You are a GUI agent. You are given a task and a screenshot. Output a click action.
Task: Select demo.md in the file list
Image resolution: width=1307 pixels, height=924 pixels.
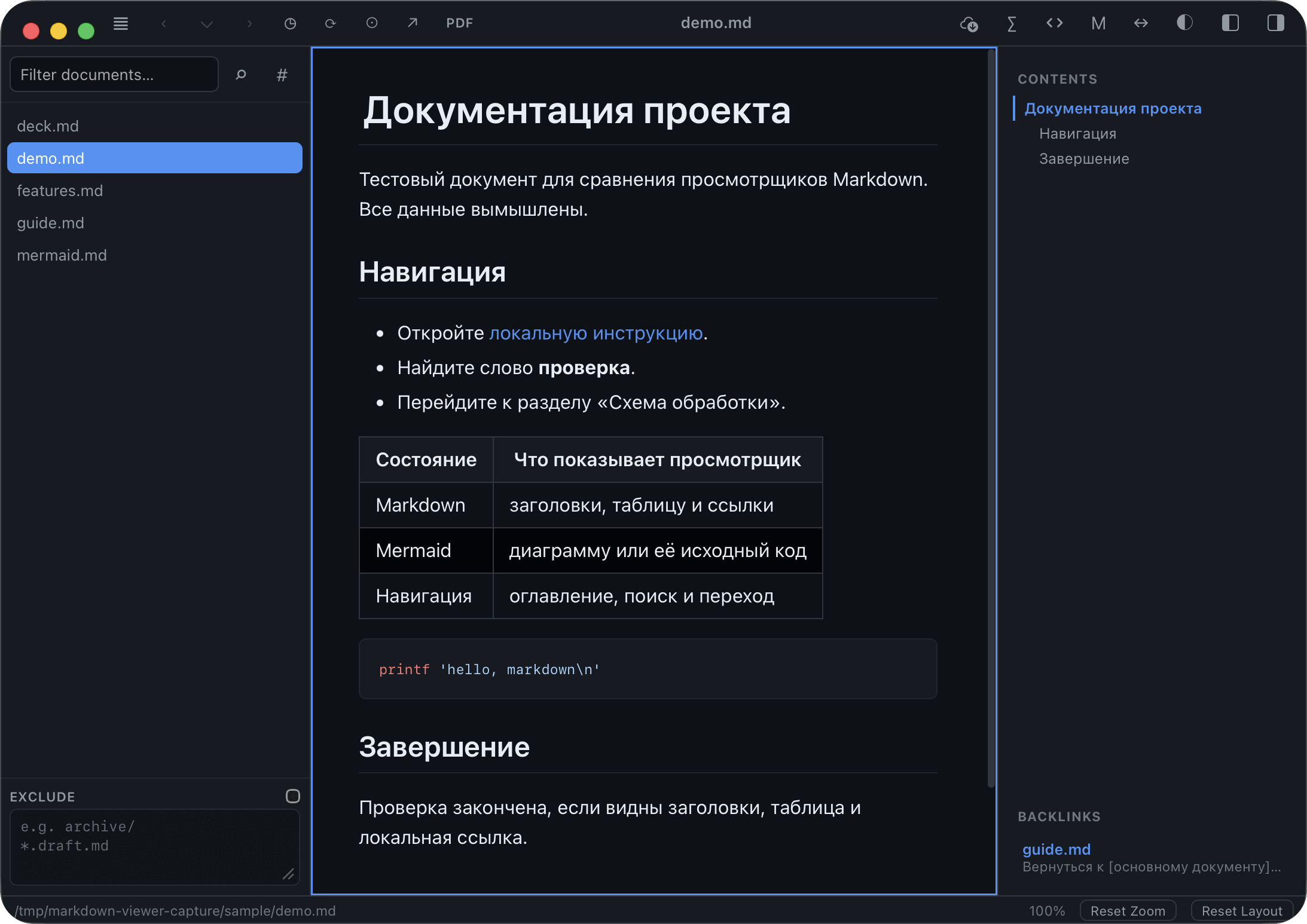[x=155, y=158]
